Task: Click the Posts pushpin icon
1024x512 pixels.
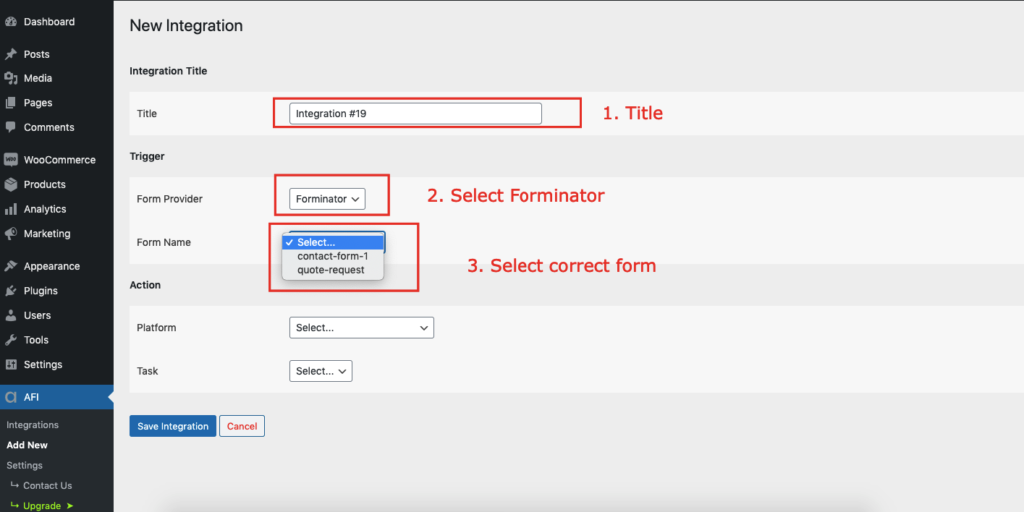Action: (x=10, y=54)
